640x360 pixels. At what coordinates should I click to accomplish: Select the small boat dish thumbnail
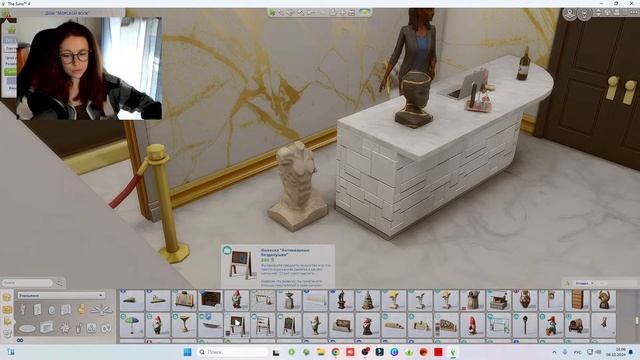click(210, 325)
